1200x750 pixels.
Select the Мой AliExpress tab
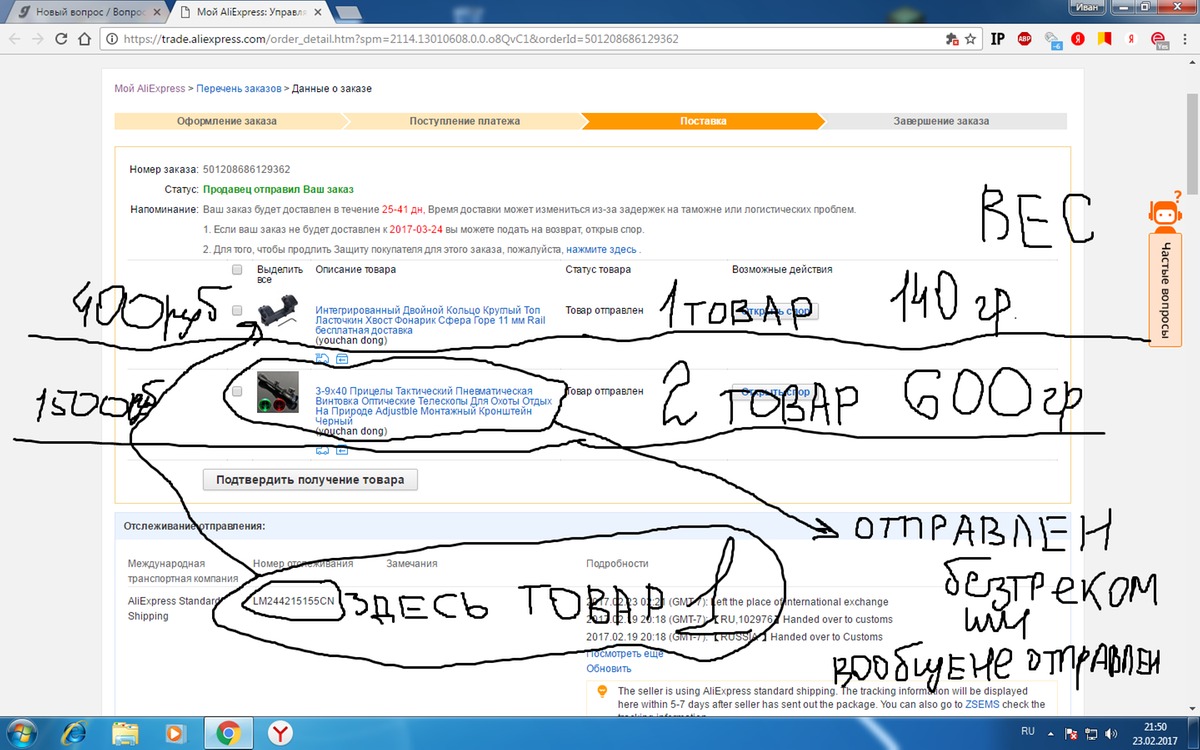250,13
